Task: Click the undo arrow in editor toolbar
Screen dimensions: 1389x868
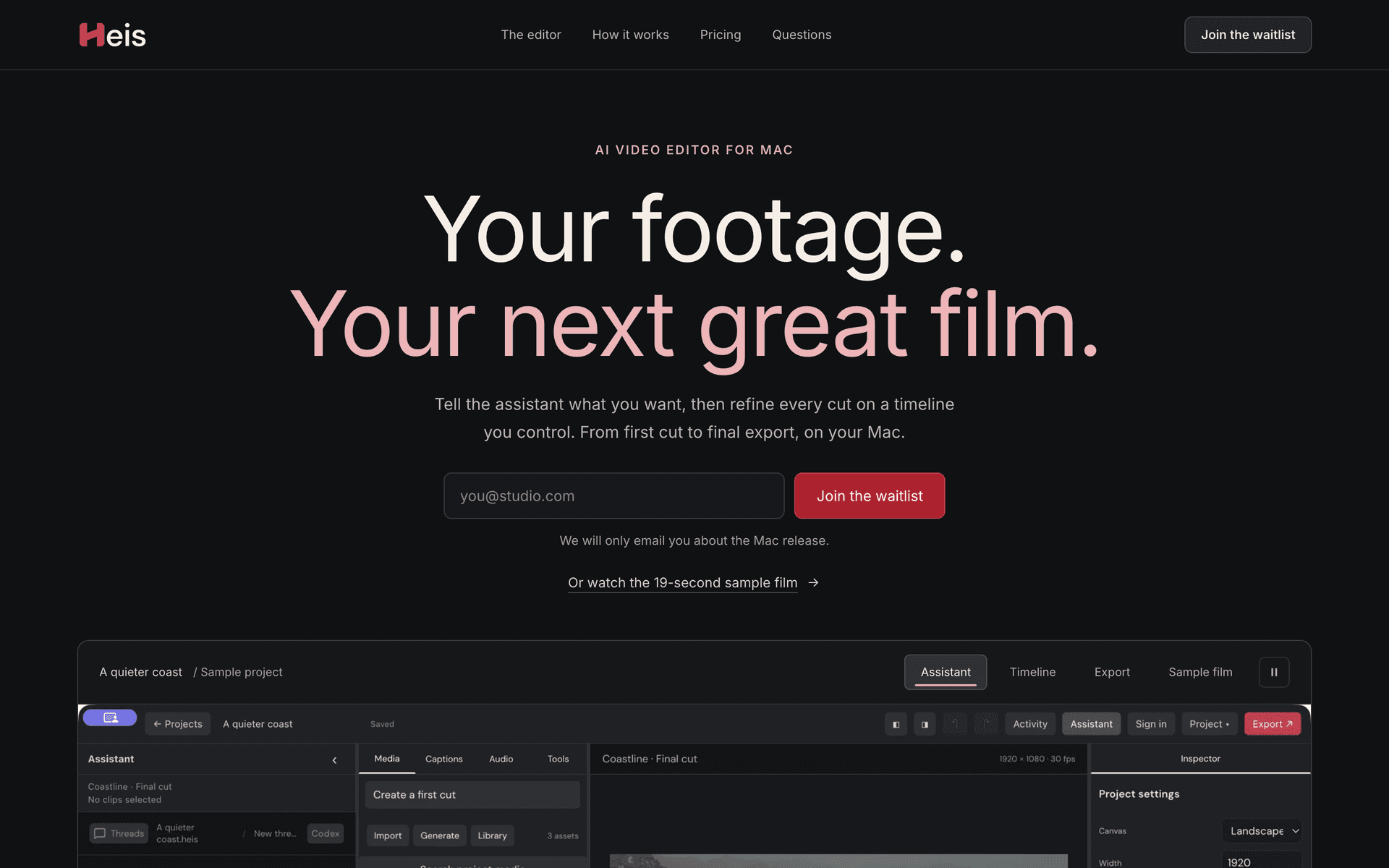Action: pyautogui.click(x=955, y=724)
